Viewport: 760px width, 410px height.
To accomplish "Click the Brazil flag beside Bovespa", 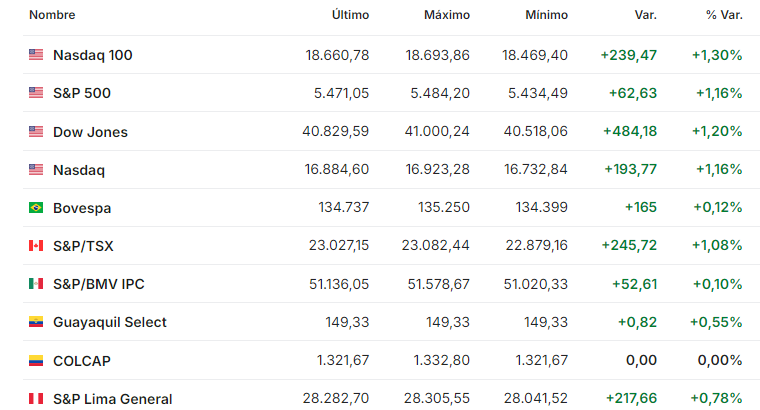I will click(x=36, y=207).
